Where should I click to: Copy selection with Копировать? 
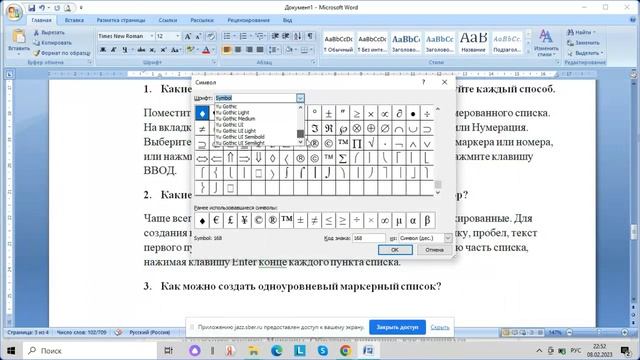tap(52, 42)
